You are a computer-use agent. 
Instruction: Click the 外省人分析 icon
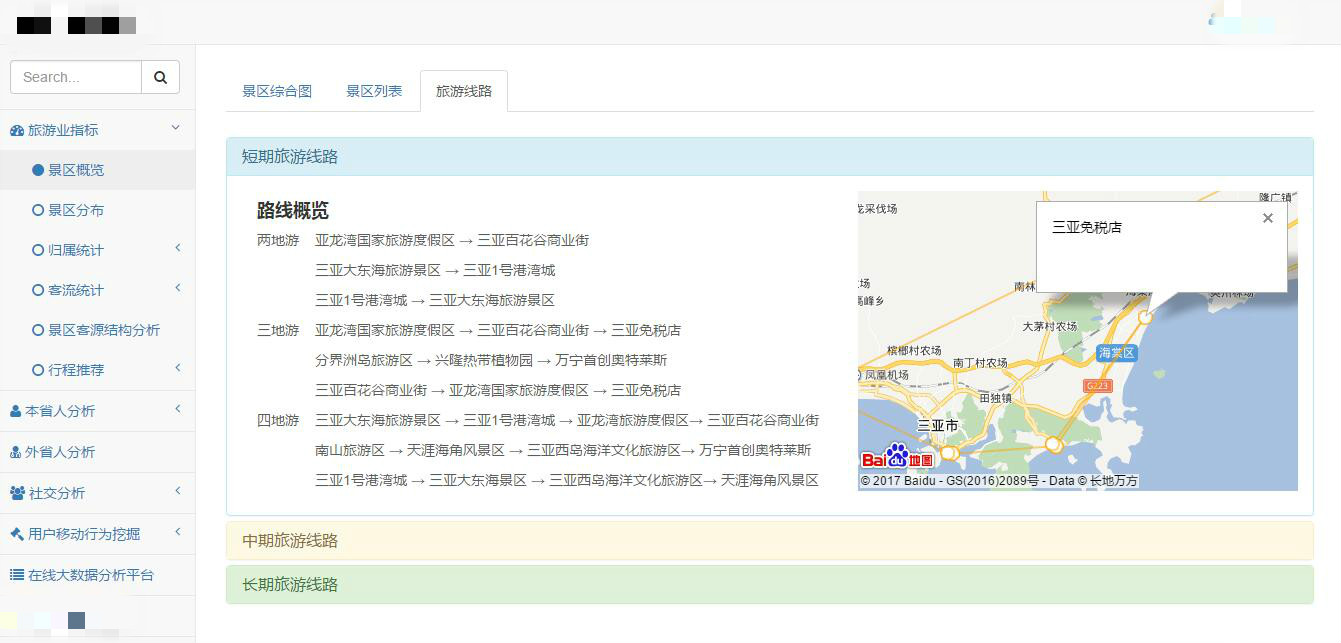click(x=16, y=452)
